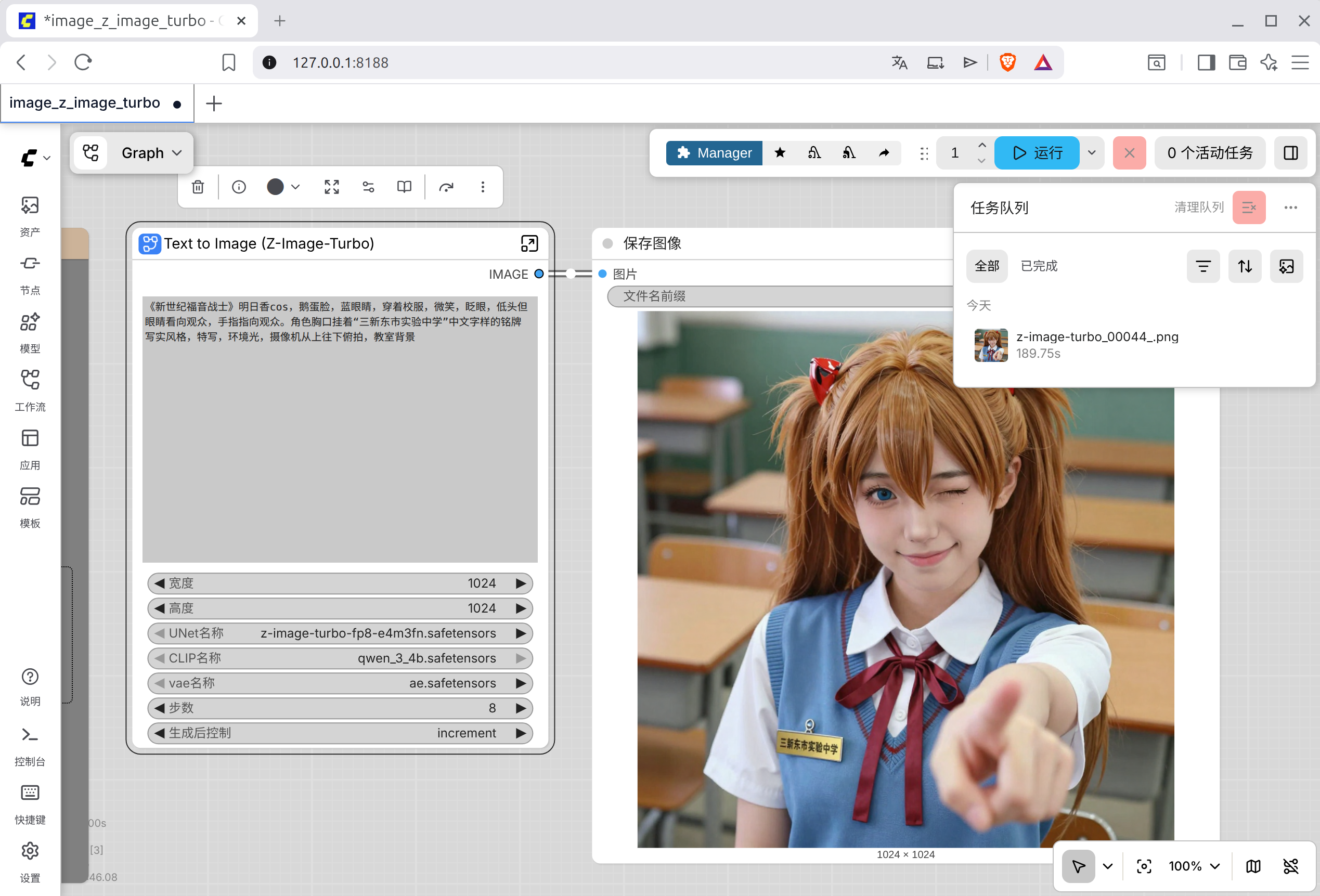Toggle the bottom panel layout icon
Screen dimensions: 1320x896
pyautogui.click(x=1290, y=153)
